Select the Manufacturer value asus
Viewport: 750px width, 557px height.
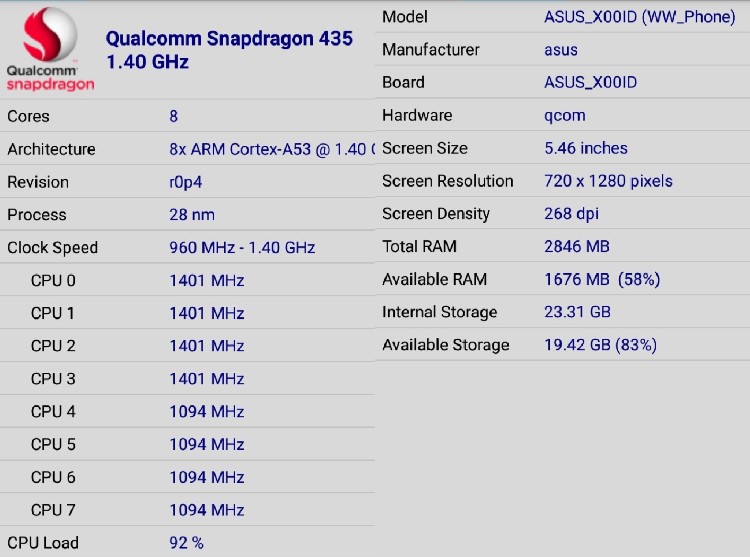click(x=561, y=50)
